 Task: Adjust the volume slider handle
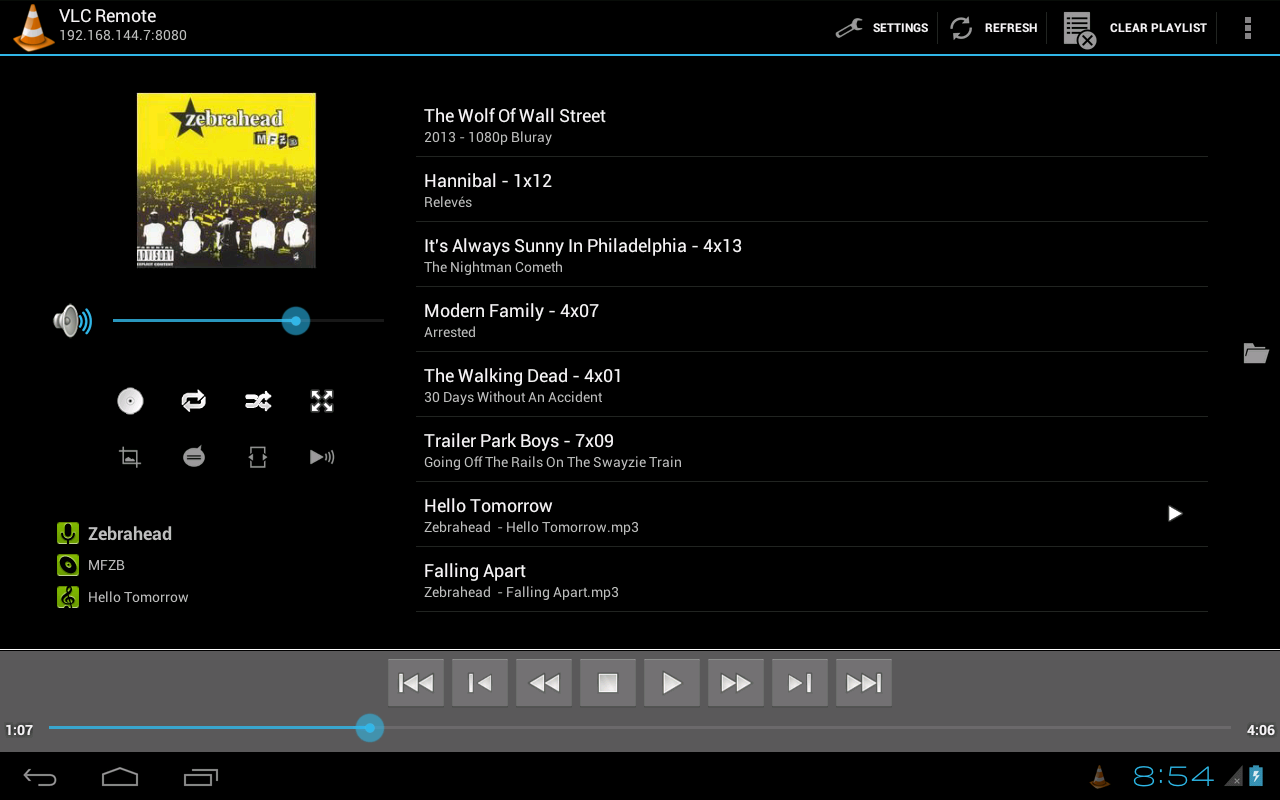pyautogui.click(x=295, y=321)
